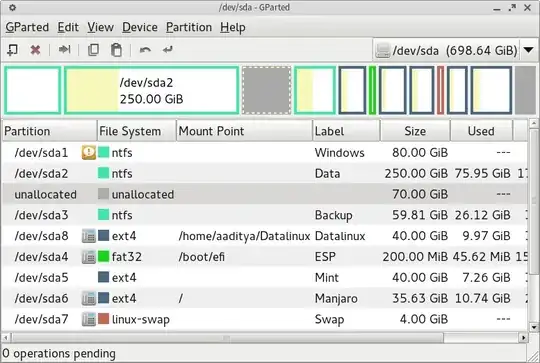540x363 pixels.
Task: Select the thin green fat32 block in the disk map
Action: pyautogui.click(x=372, y=90)
